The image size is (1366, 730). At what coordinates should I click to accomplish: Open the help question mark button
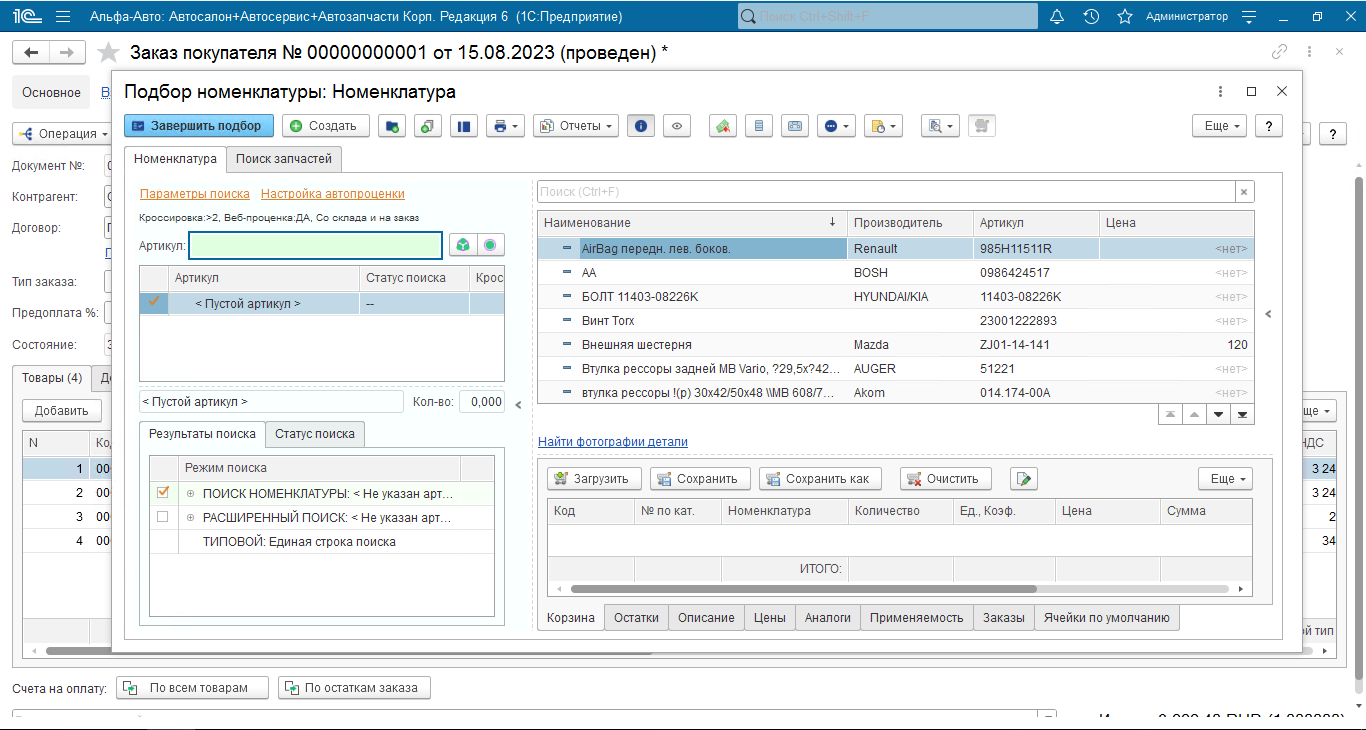tap(1269, 126)
